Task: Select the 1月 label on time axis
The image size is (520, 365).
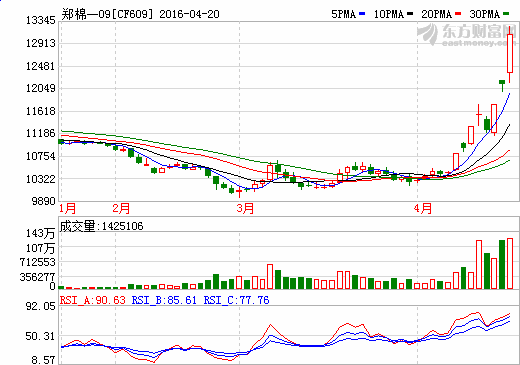Action: coord(68,209)
